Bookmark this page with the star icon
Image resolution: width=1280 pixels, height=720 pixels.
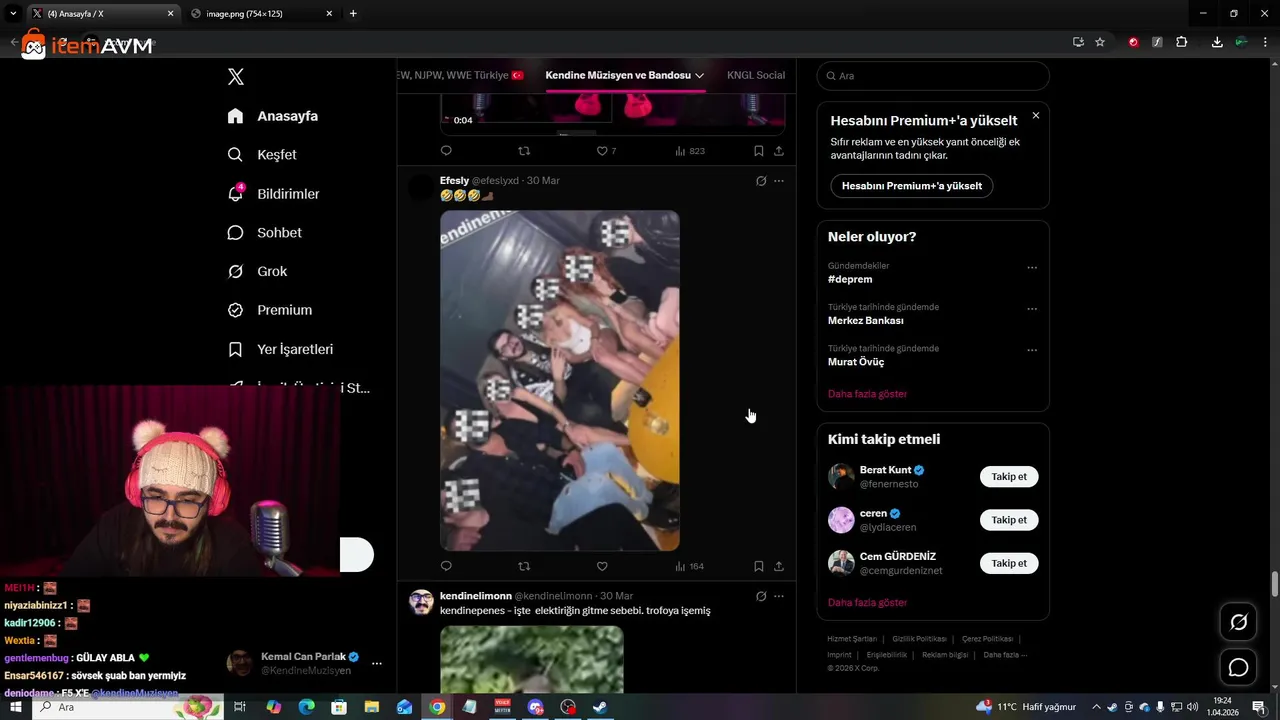pyautogui.click(x=1100, y=42)
